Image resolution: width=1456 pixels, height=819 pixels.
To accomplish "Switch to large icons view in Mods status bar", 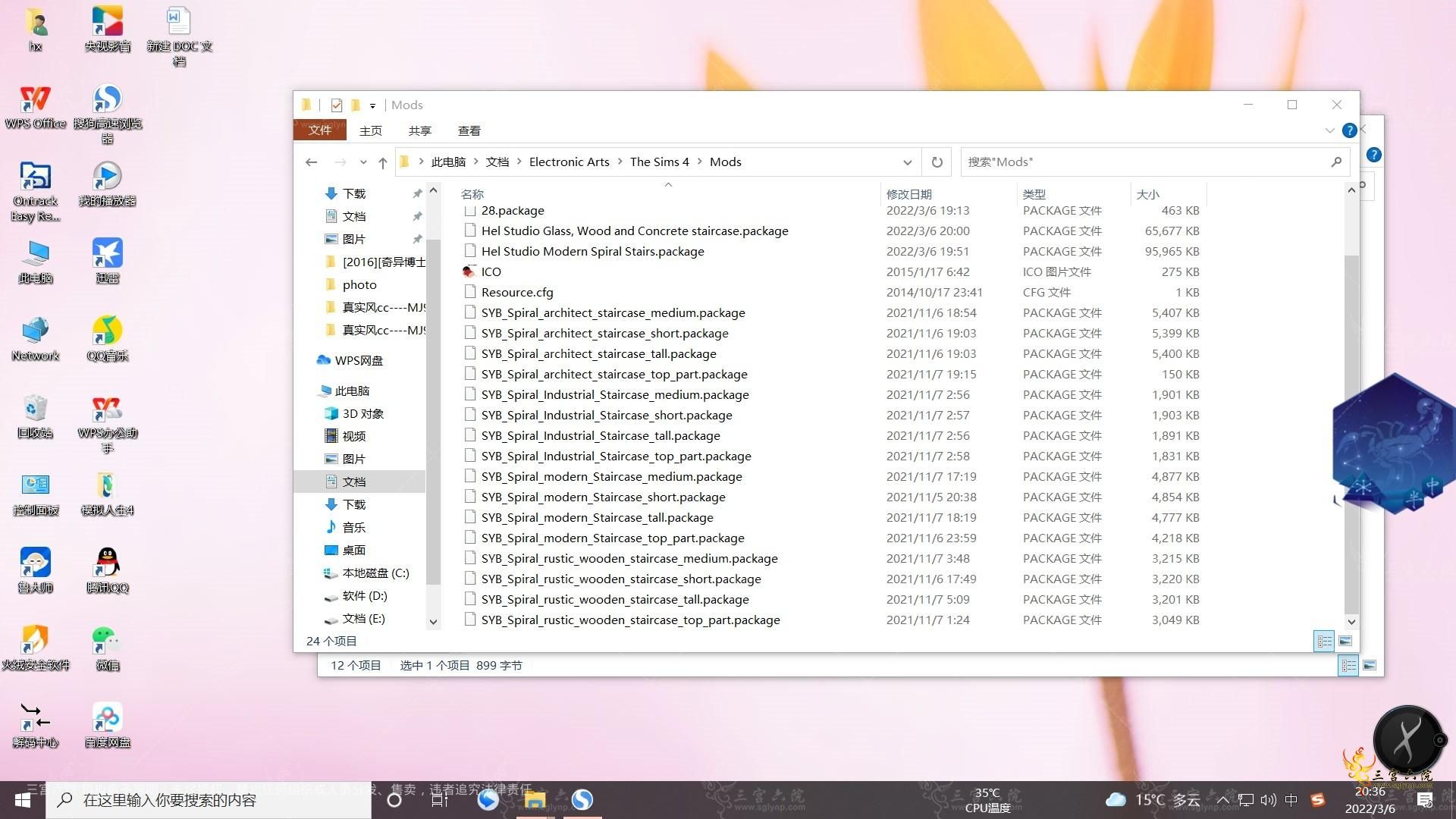I will (x=1345, y=641).
